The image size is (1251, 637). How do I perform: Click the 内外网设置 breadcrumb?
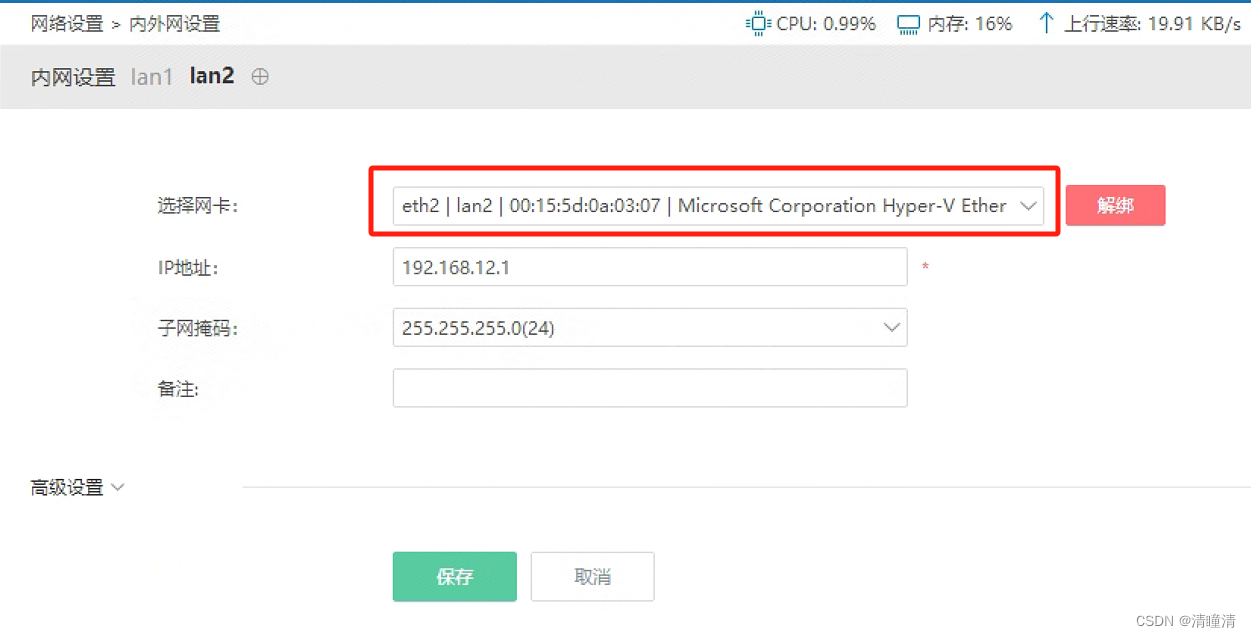175,24
